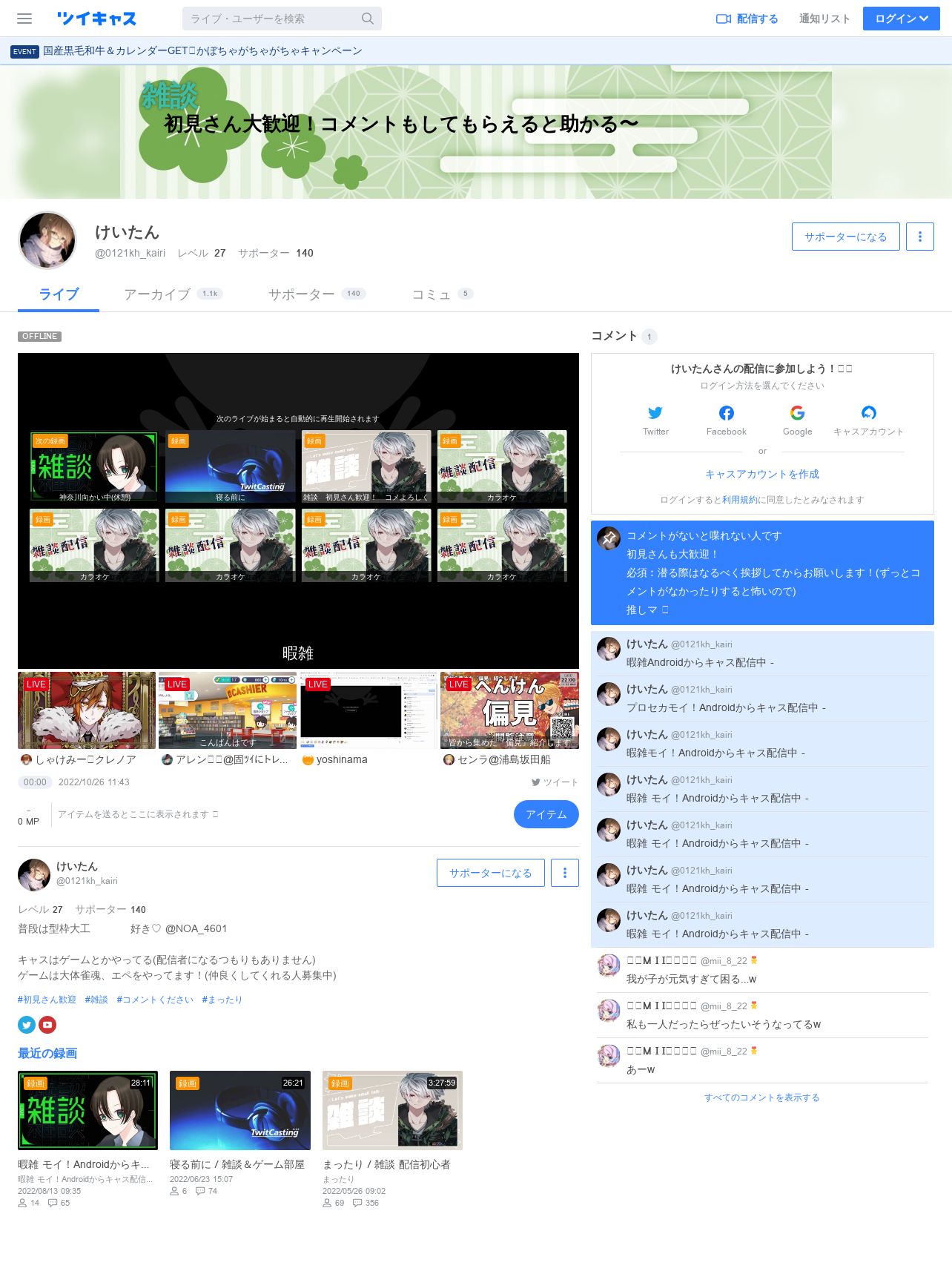The height and width of the screenshot is (1271, 952).
Task: Click the OFFLINE status badge
Action: pyautogui.click(x=39, y=336)
